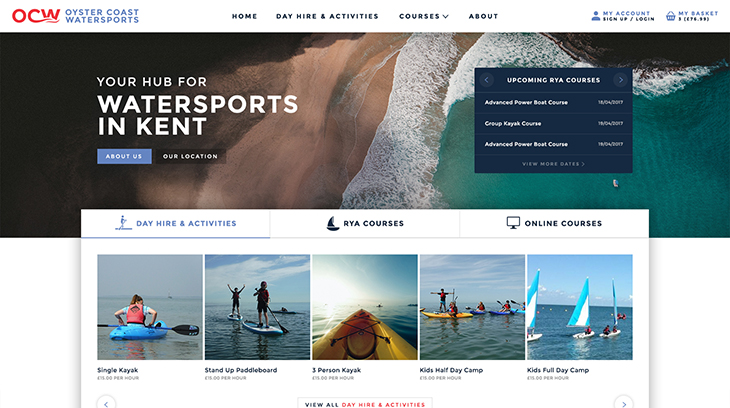
Task: Expand the Courses dropdown menu
Action: (x=424, y=16)
